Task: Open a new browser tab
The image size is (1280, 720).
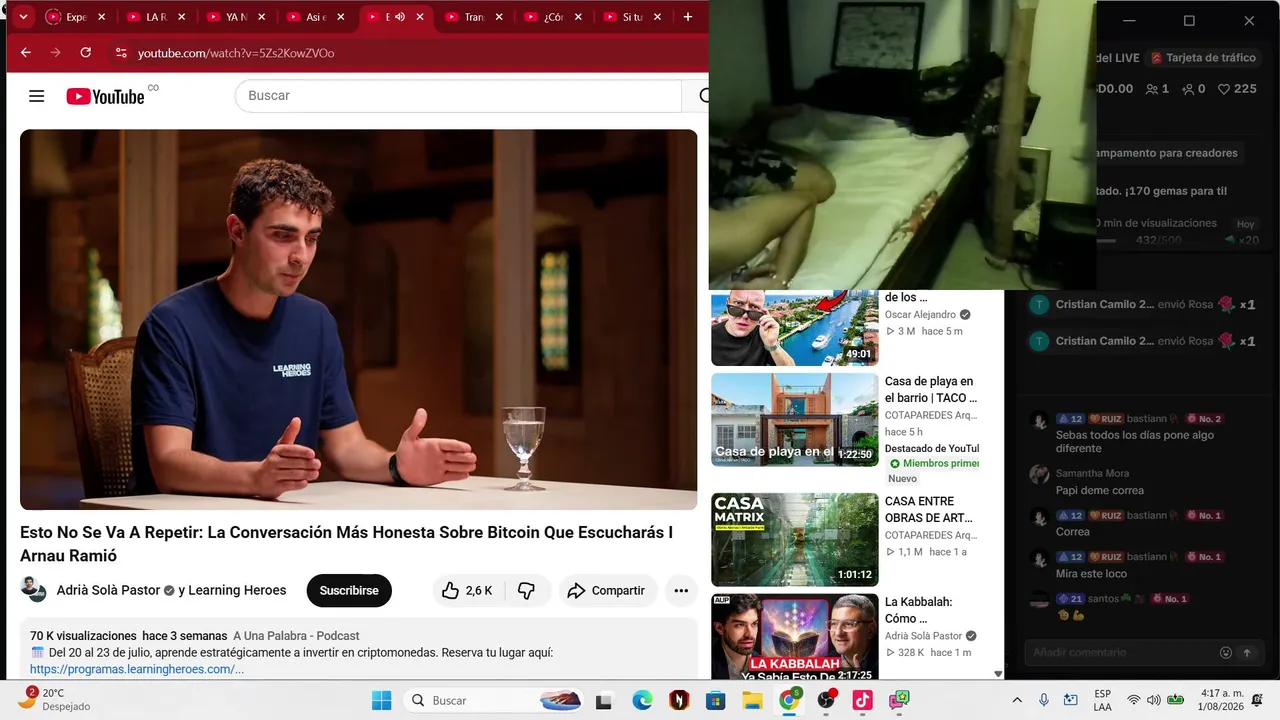Action: pyautogui.click(x=688, y=17)
